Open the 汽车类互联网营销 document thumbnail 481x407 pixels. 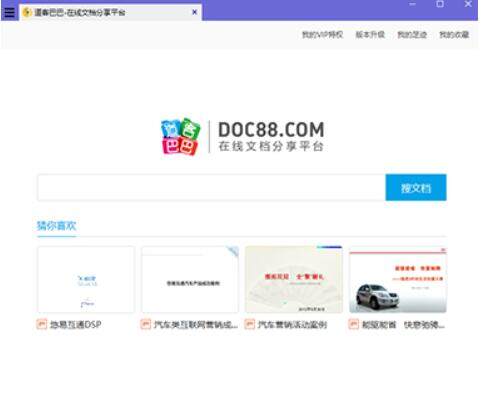[190, 279]
